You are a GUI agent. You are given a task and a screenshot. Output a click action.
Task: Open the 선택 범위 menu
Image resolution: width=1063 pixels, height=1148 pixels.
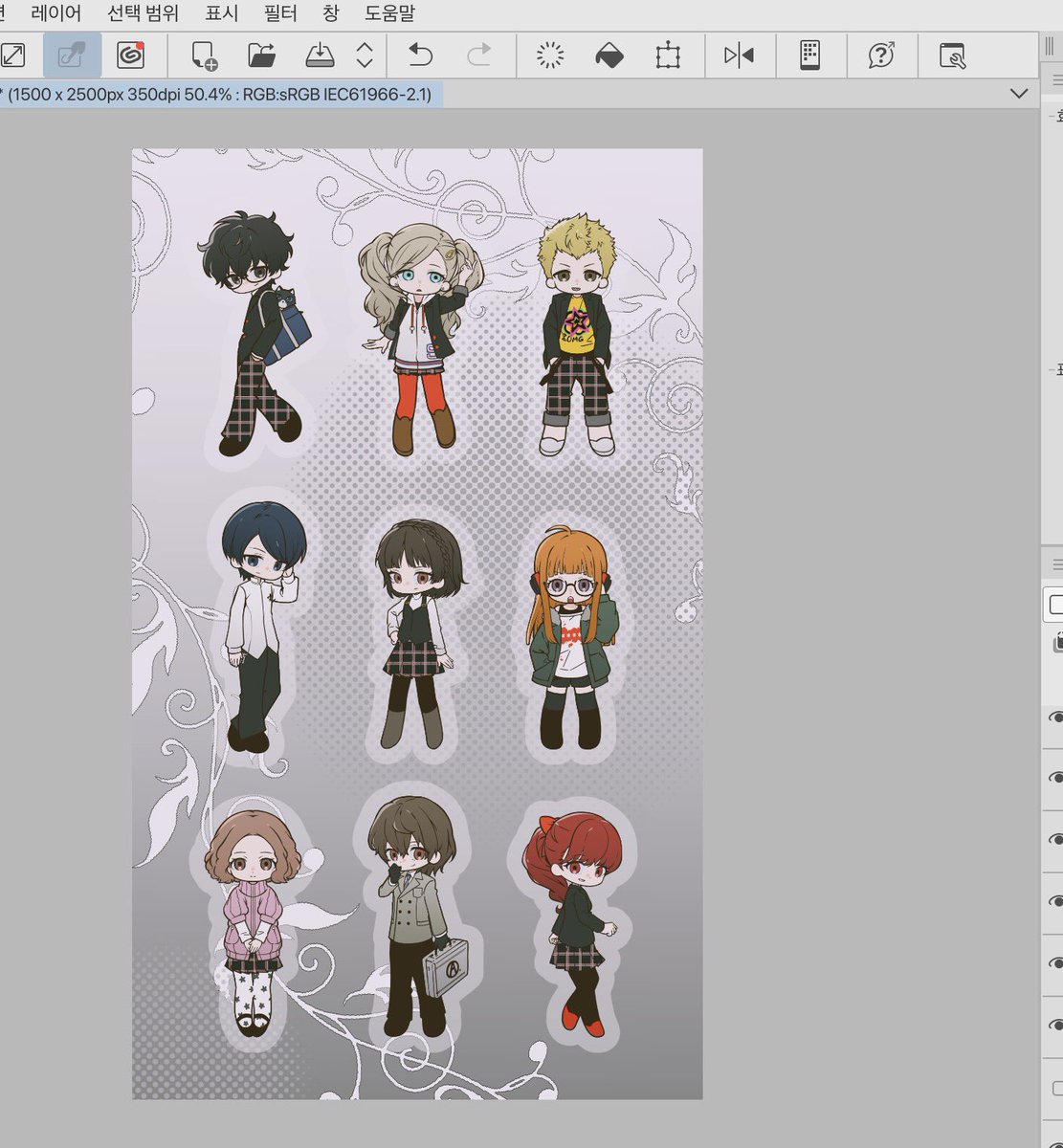click(144, 13)
